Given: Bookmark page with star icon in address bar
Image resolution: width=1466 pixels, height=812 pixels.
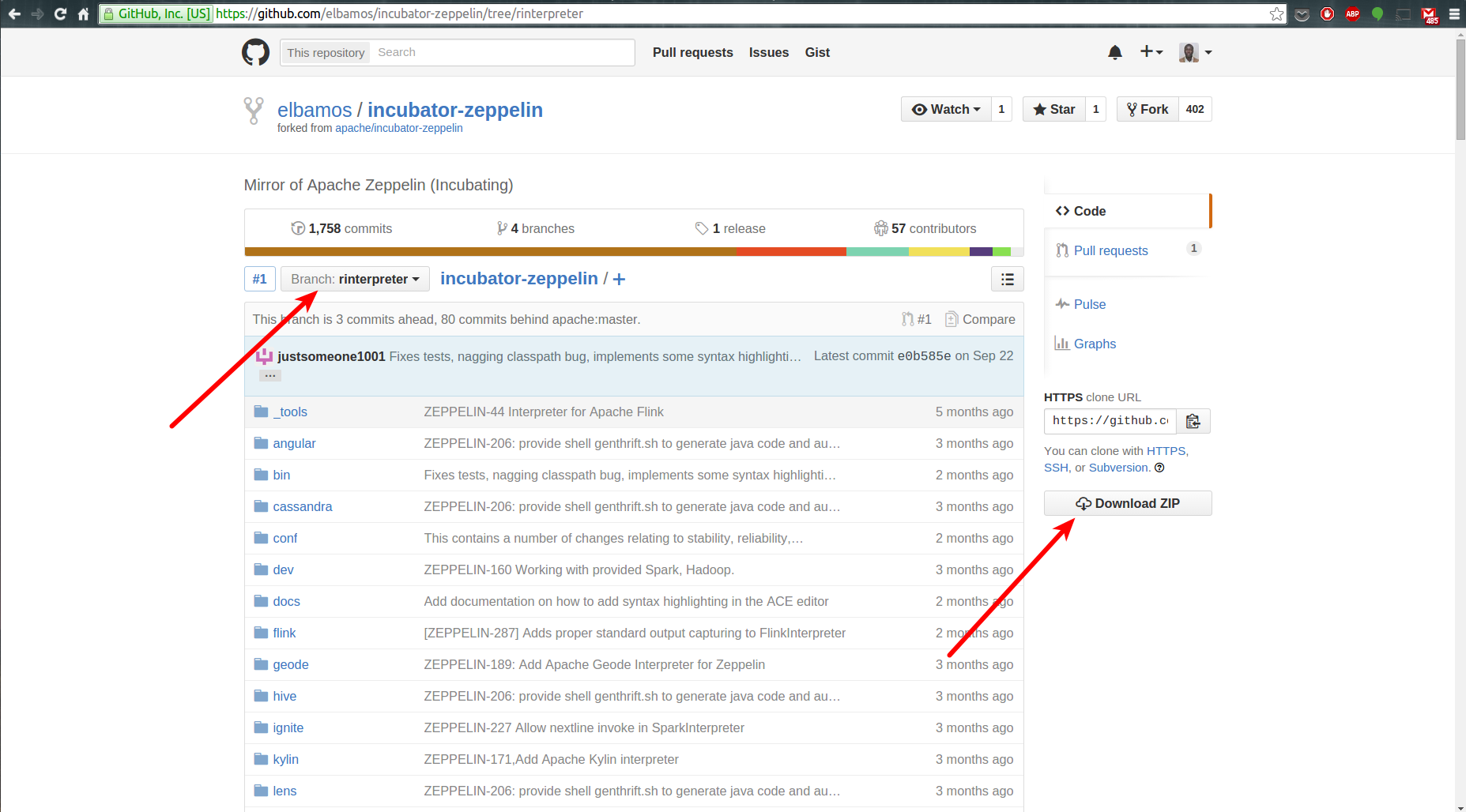Looking at the screenshot, I should [1276, 13].
